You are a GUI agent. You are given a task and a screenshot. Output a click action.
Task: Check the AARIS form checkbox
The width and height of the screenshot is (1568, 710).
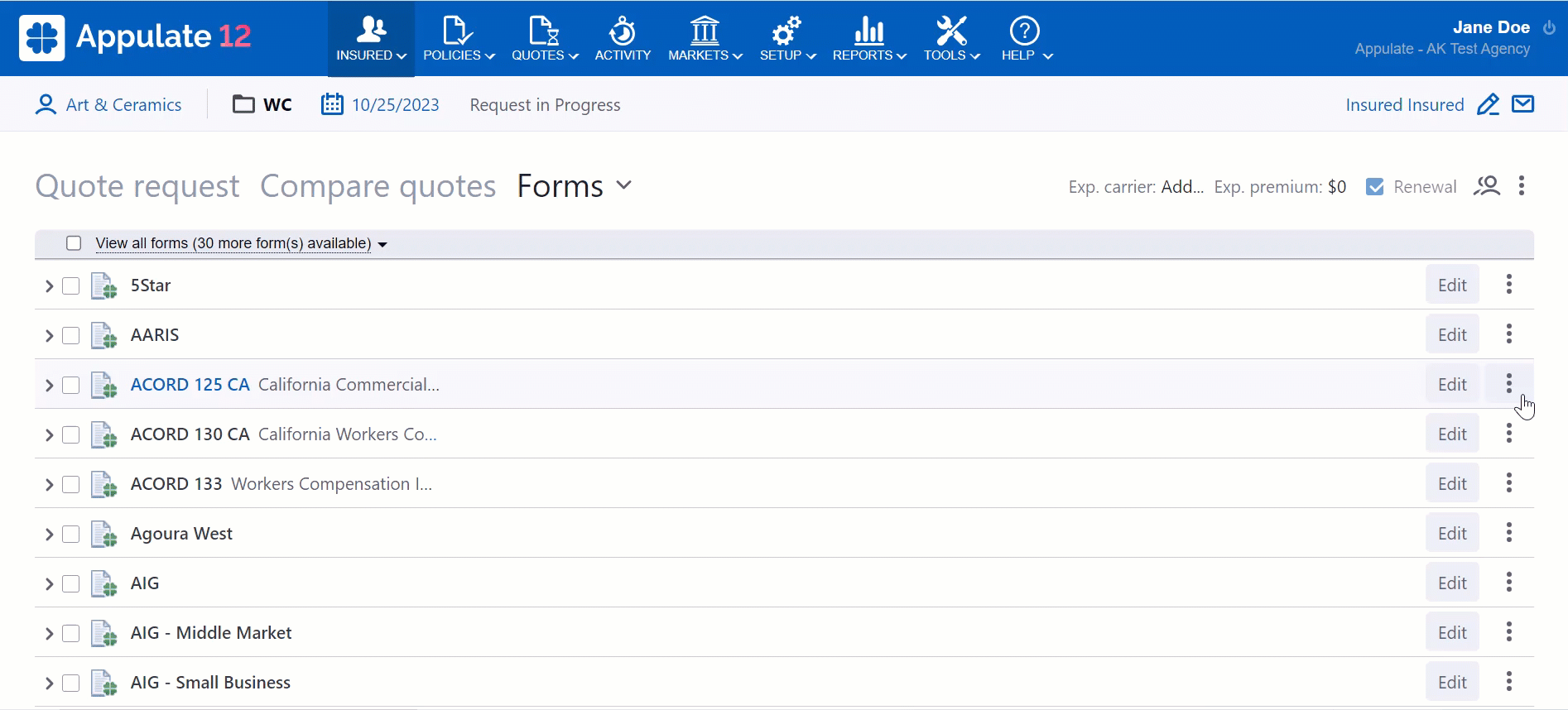click(x=71, y=335)
